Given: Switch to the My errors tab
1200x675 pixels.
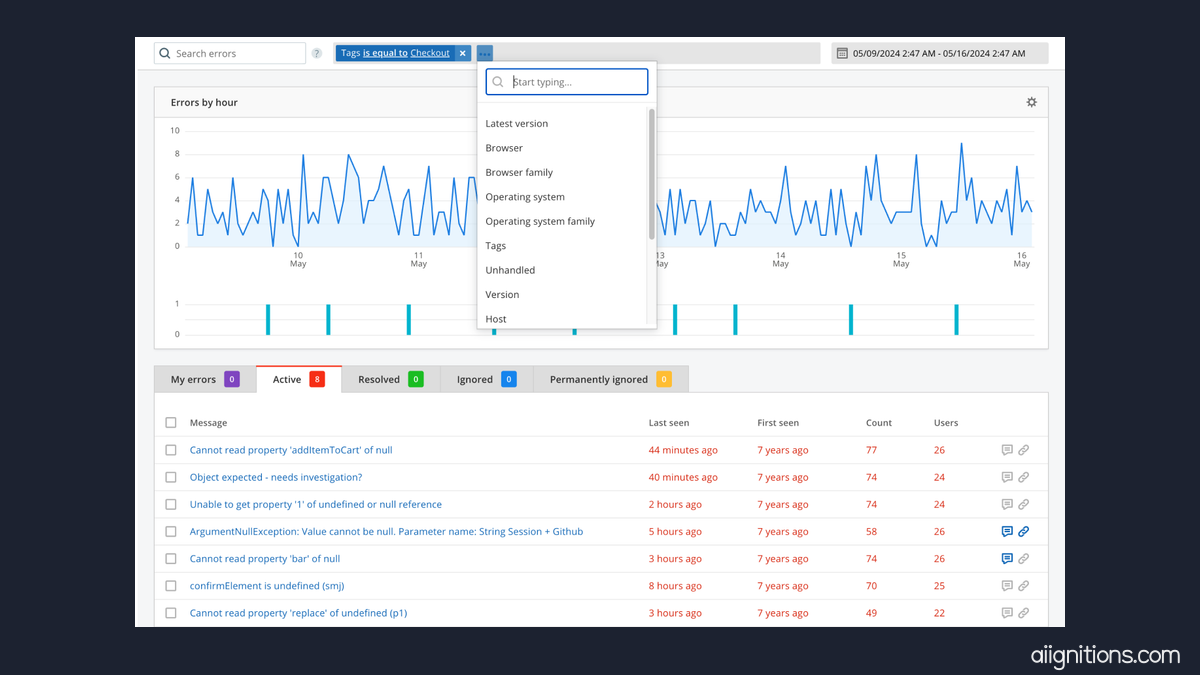Looking at the screenshot, I should (x=205, y=379).
